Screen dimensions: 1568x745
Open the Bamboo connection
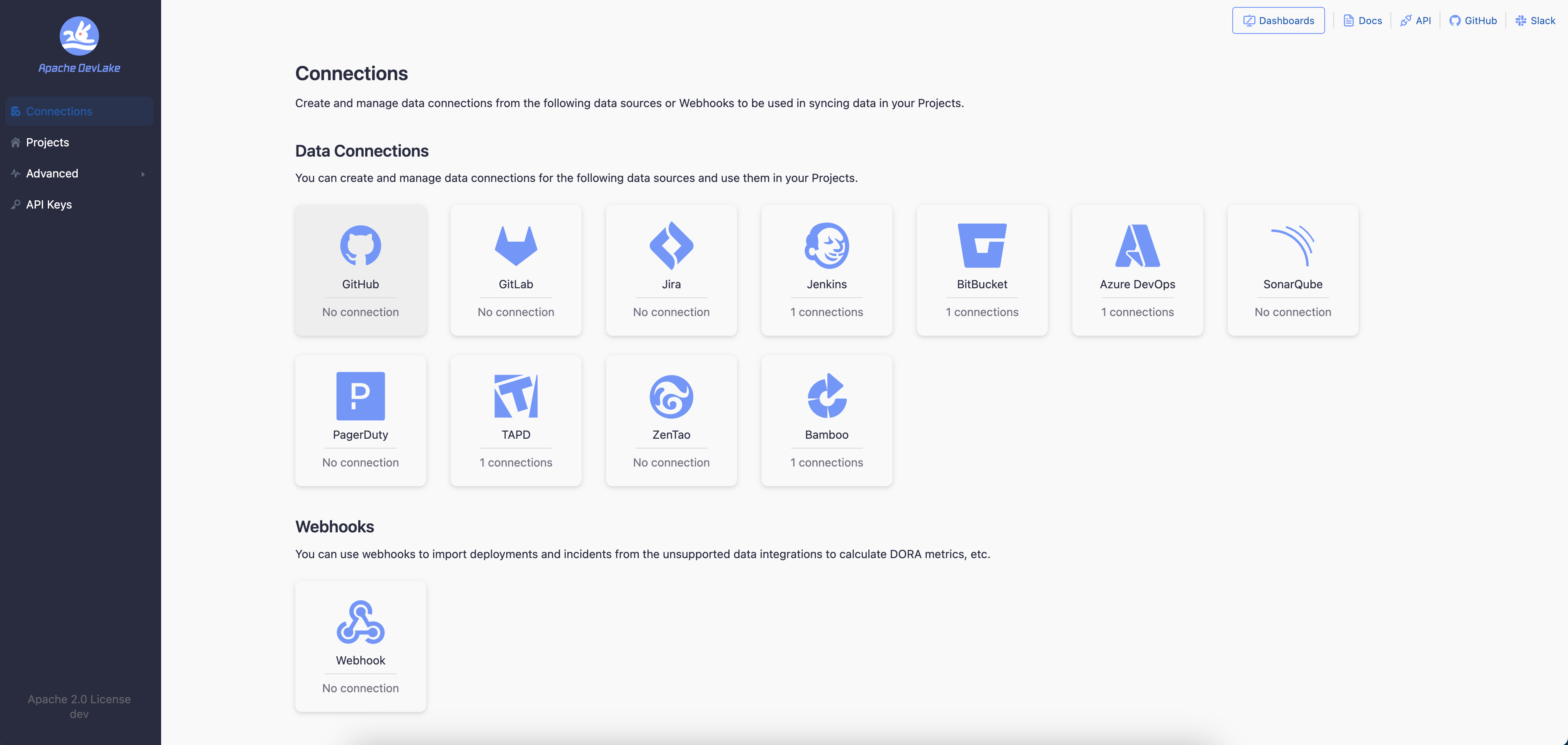(827, 421)
